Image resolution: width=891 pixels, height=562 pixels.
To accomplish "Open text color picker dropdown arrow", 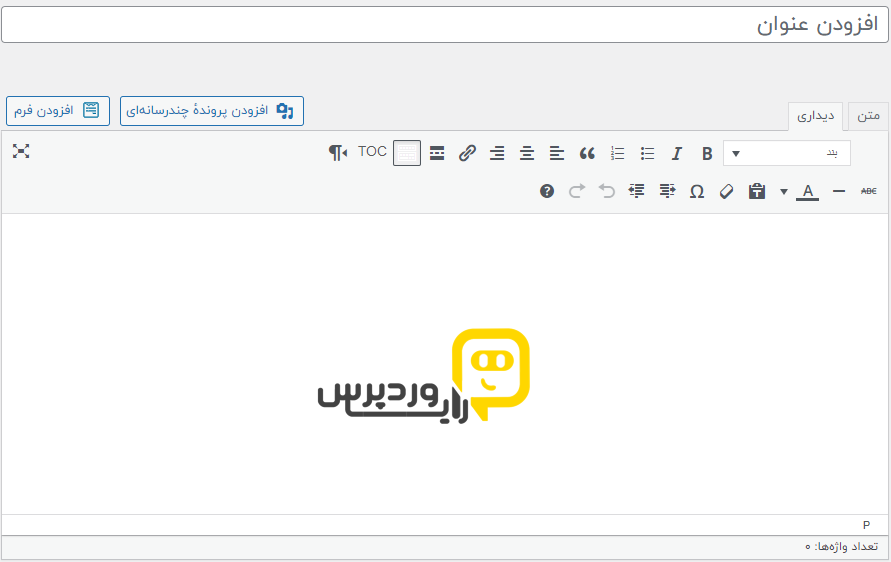I will [x=784, y=192].
